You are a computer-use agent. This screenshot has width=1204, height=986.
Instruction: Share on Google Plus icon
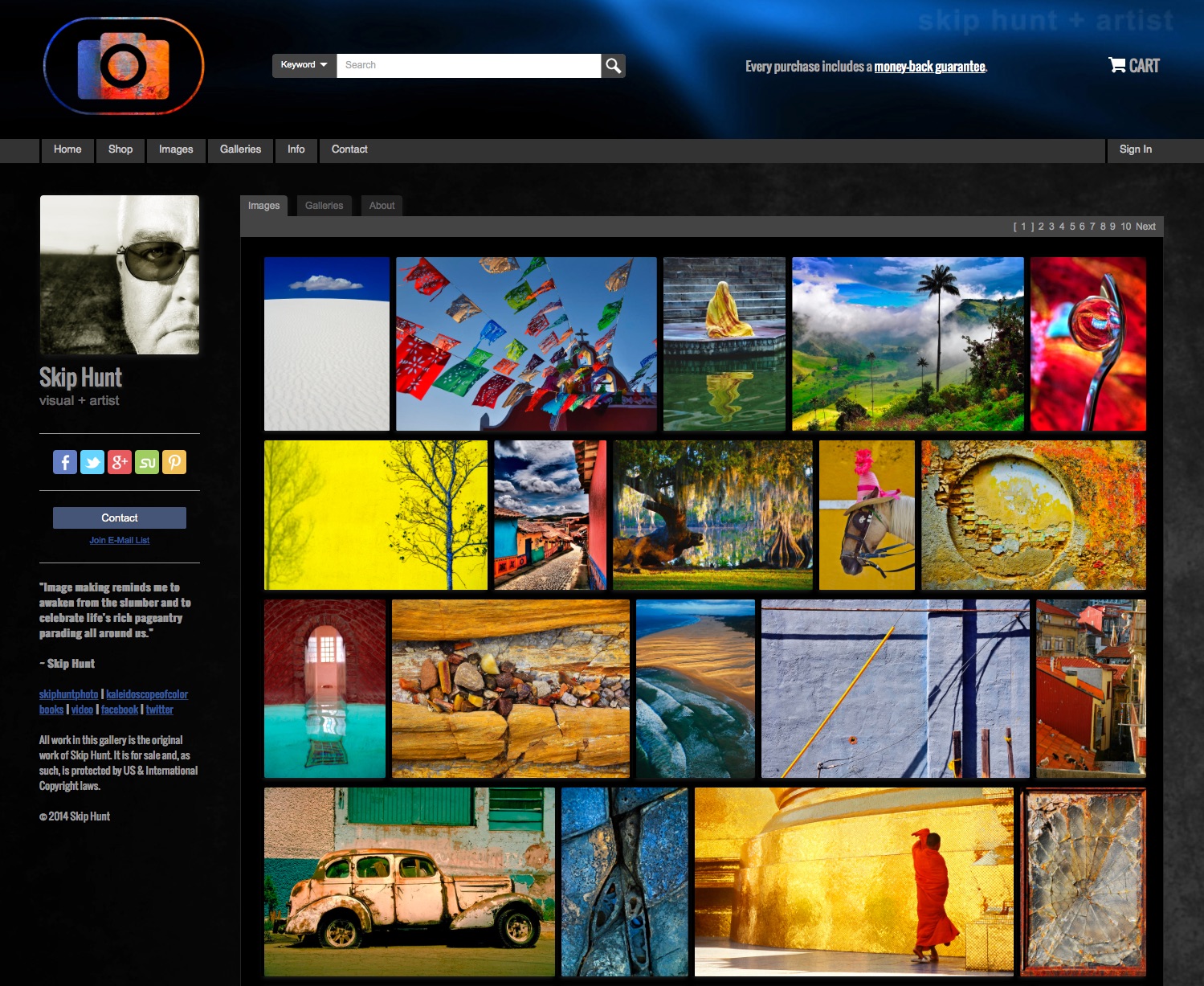pos(120,462)
